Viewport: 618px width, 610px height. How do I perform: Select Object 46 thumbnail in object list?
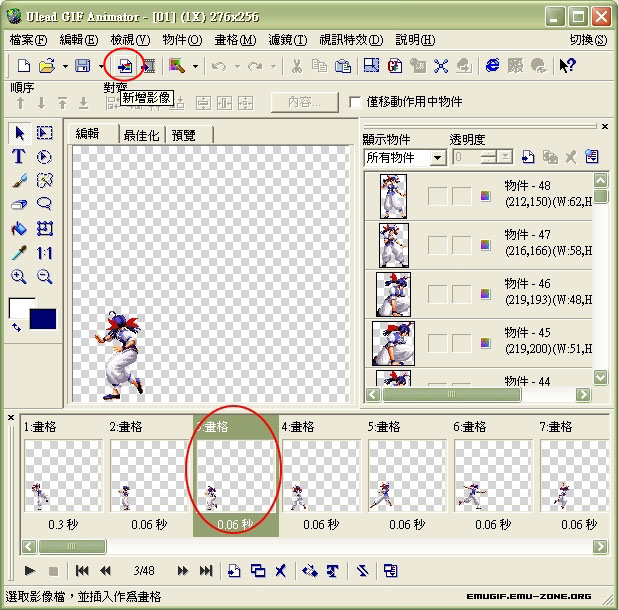tap(393, 294)
